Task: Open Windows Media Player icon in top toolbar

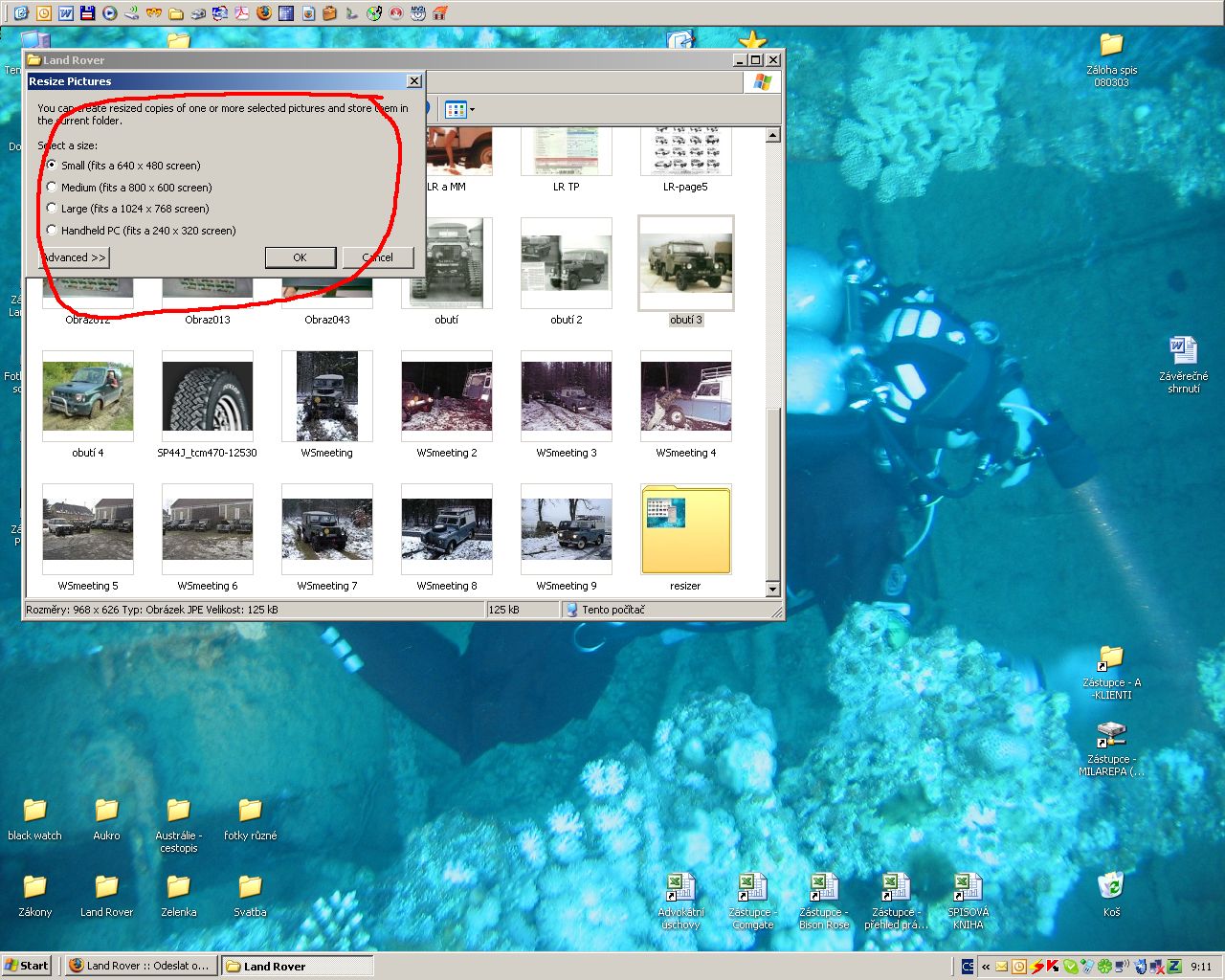Action: pyautogui.click(x=110, y=13)
